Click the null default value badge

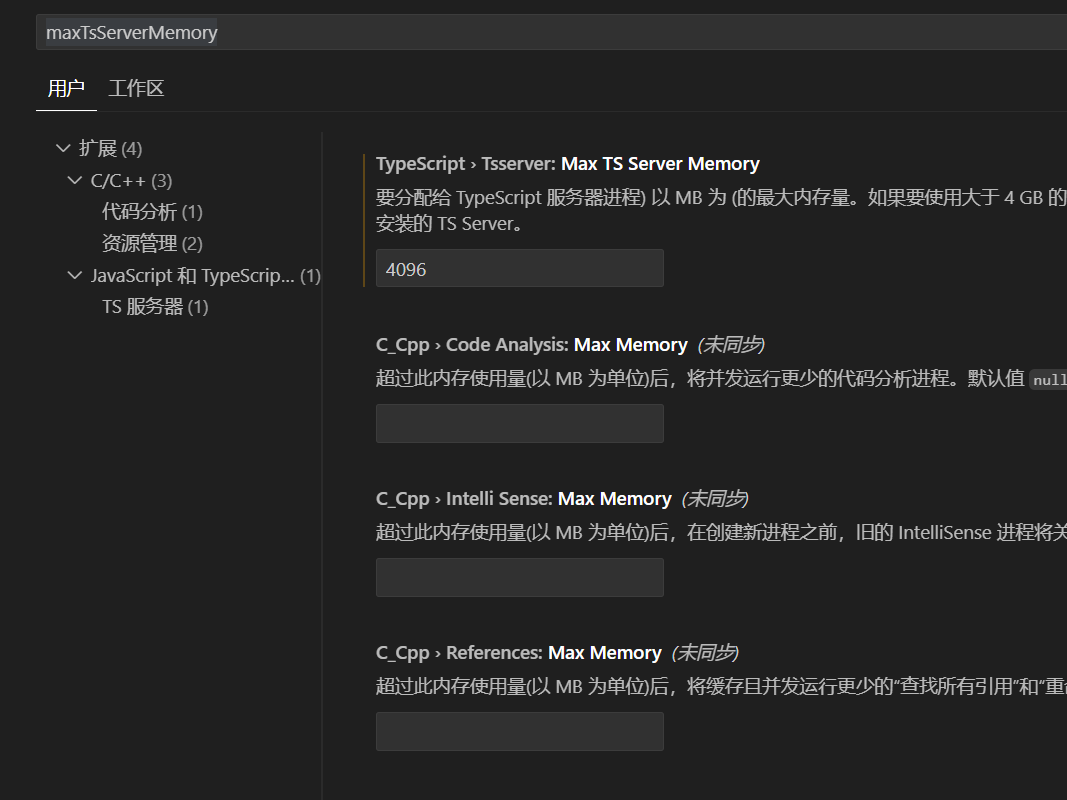(1048, 379)
